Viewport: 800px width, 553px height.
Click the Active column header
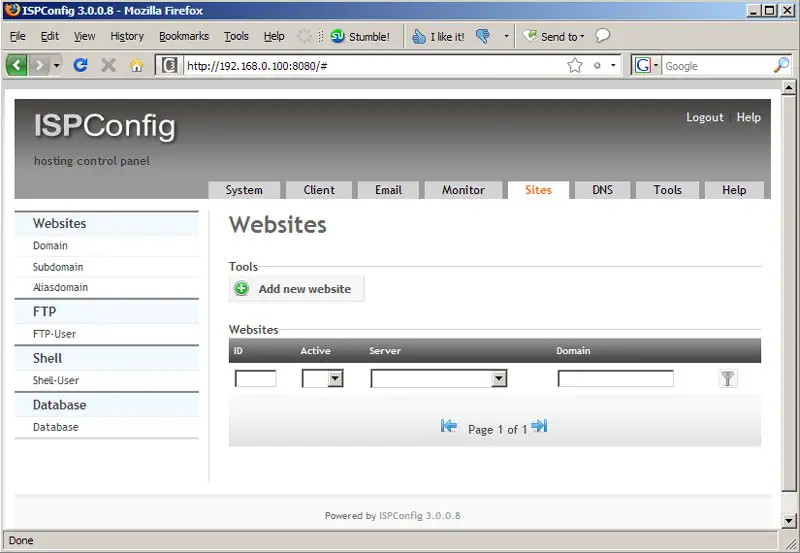point(315,351)
